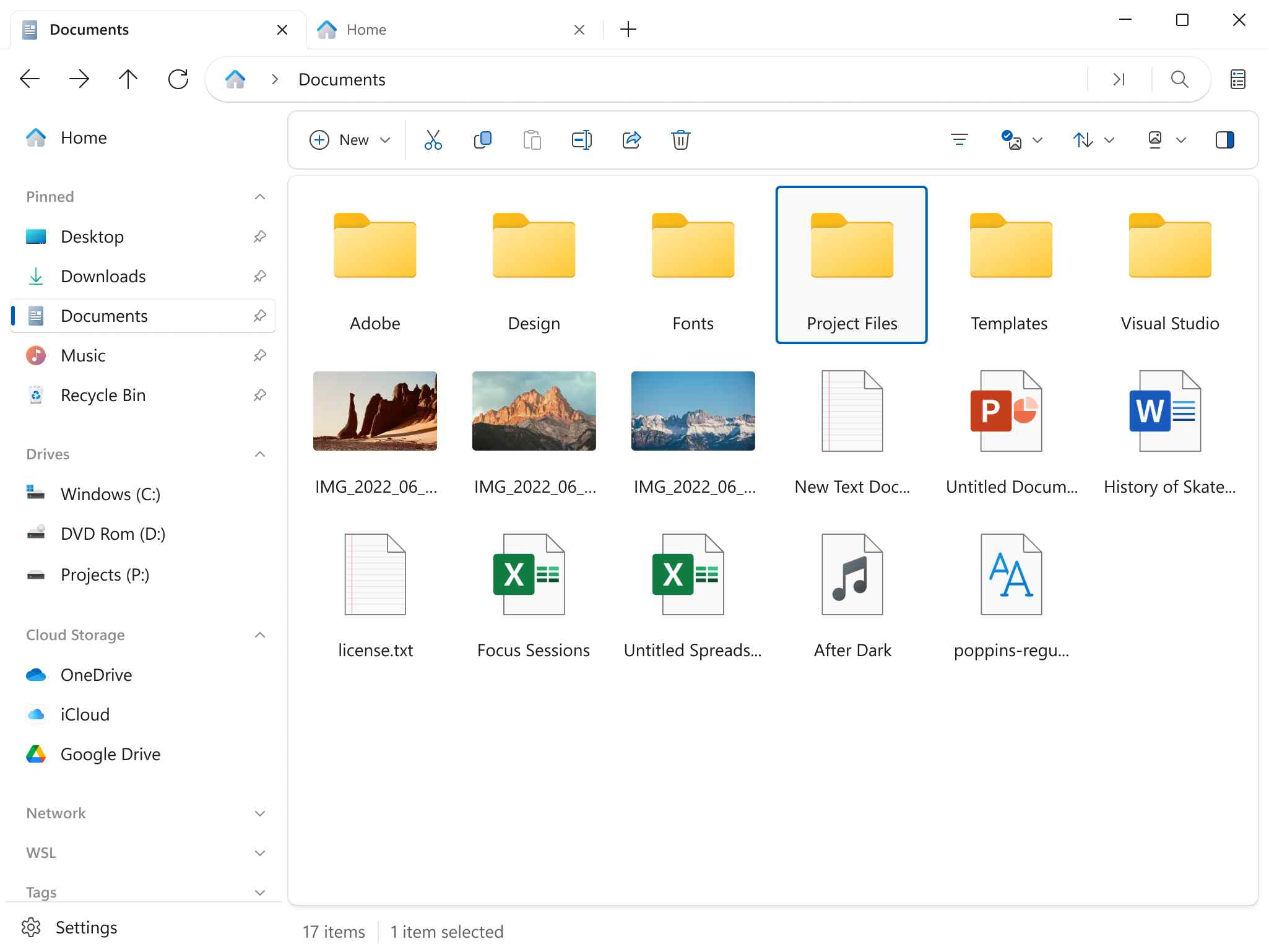
Task: Unpin Documents from the sidebar
Action: (260, 316)
